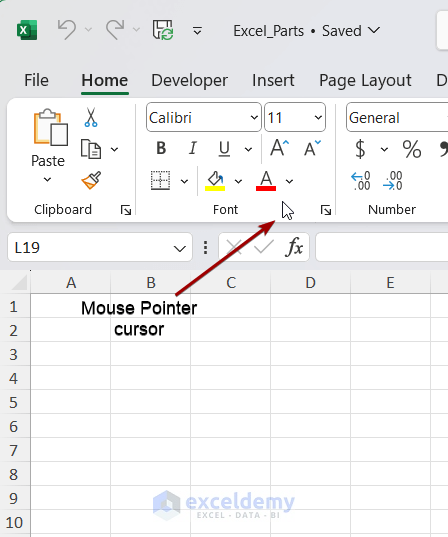The height and width of the screenshot is (537, 448).
Task: Apply the red font color swatch
Action: tap(266, 180)
